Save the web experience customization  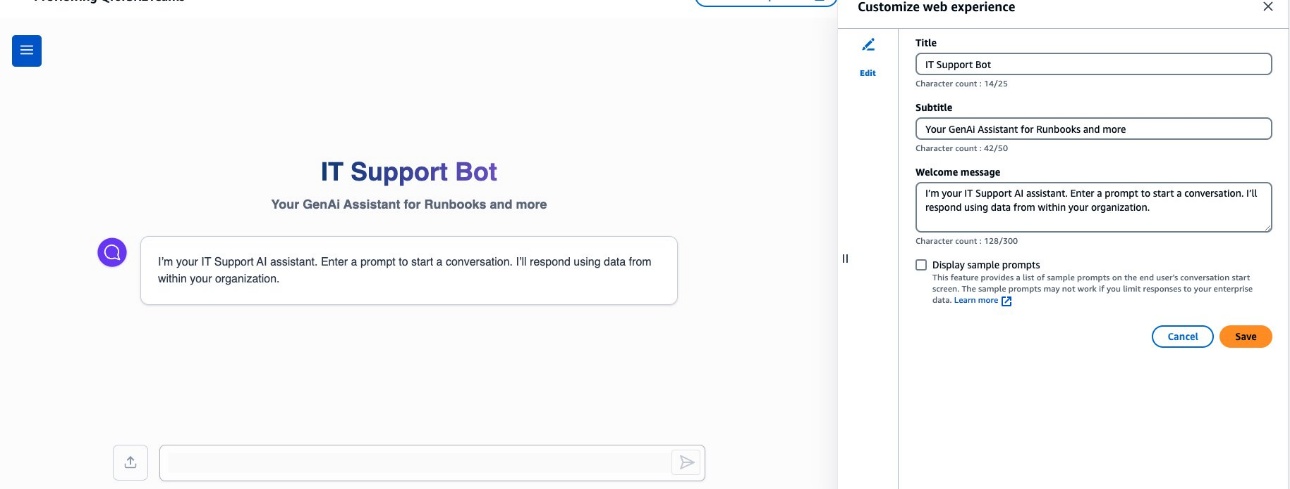coord(1245,337)
